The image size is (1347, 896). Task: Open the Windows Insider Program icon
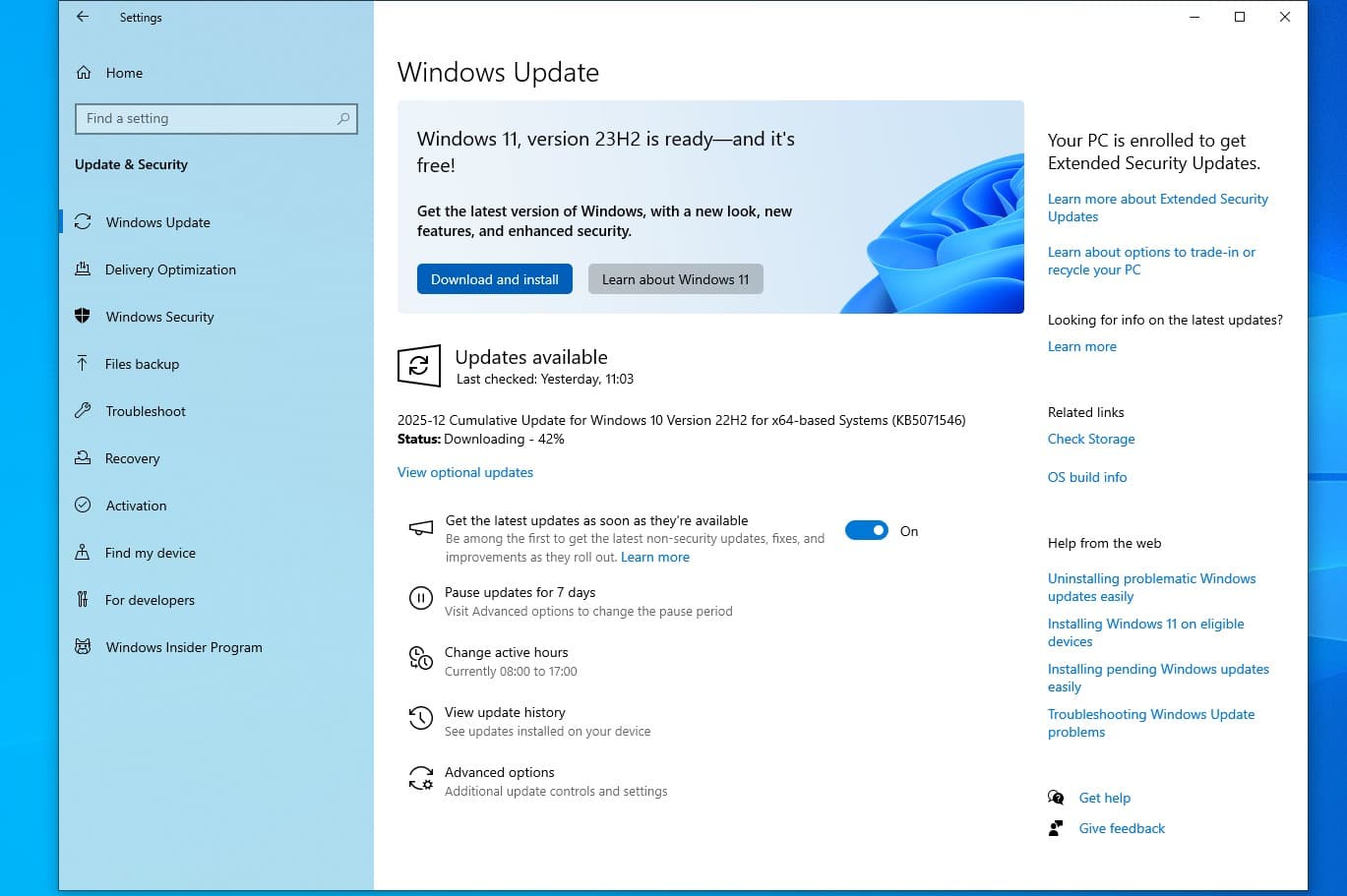click(82, 646)
